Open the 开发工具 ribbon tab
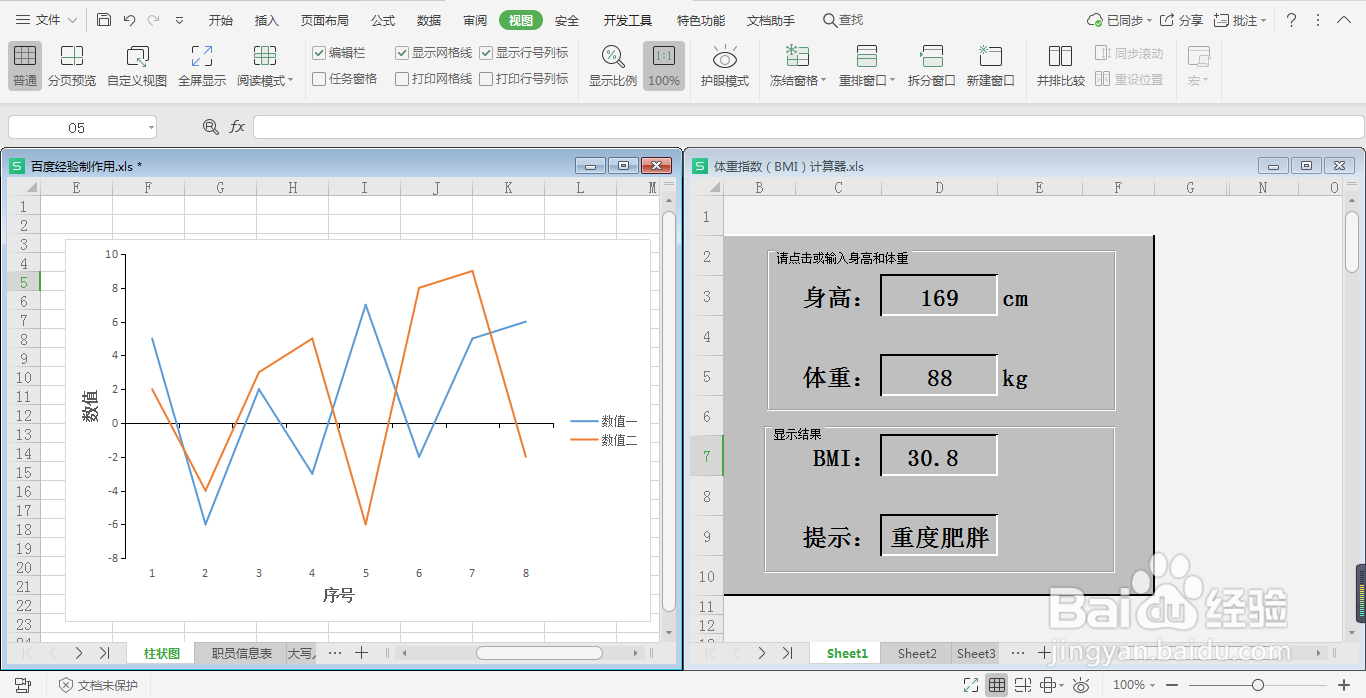 [628, 20]
